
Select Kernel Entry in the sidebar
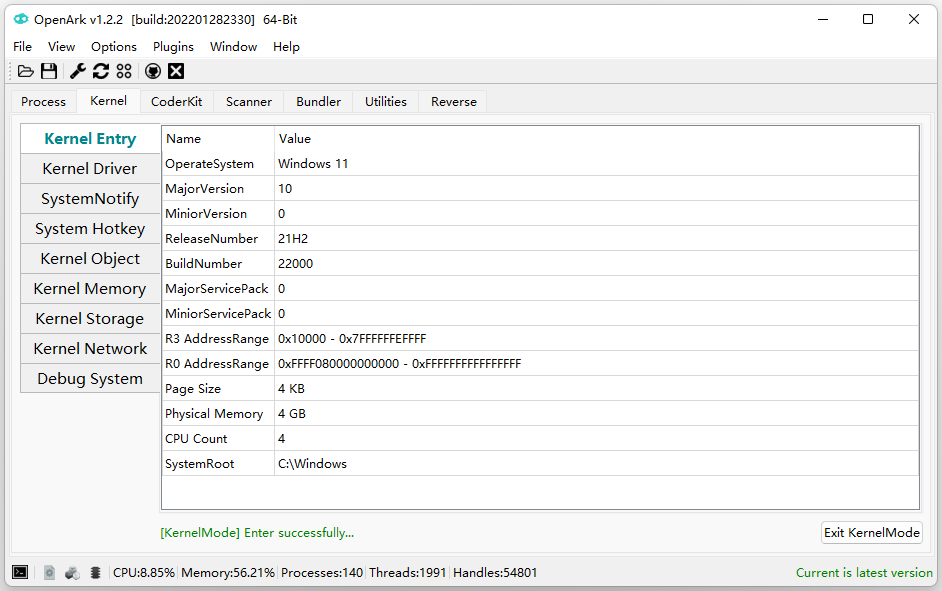coord(90,139)
